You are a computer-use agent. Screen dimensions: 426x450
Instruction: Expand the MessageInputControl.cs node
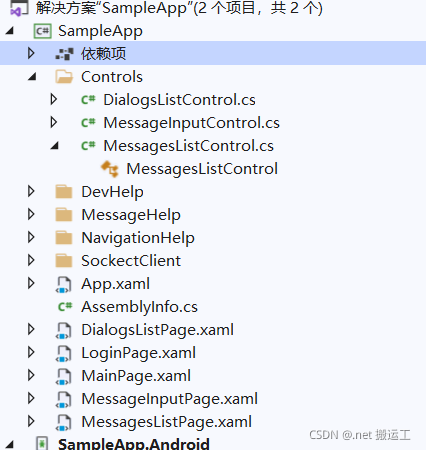point(53,122)
